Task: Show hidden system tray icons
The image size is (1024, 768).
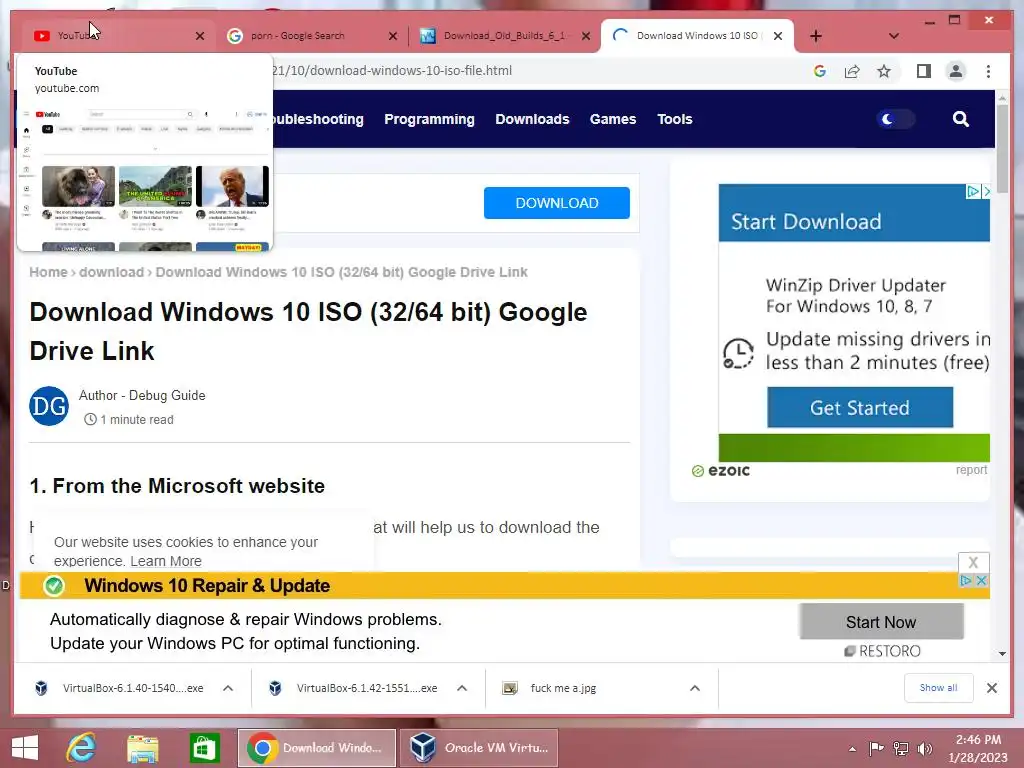Action: point(852,749)
